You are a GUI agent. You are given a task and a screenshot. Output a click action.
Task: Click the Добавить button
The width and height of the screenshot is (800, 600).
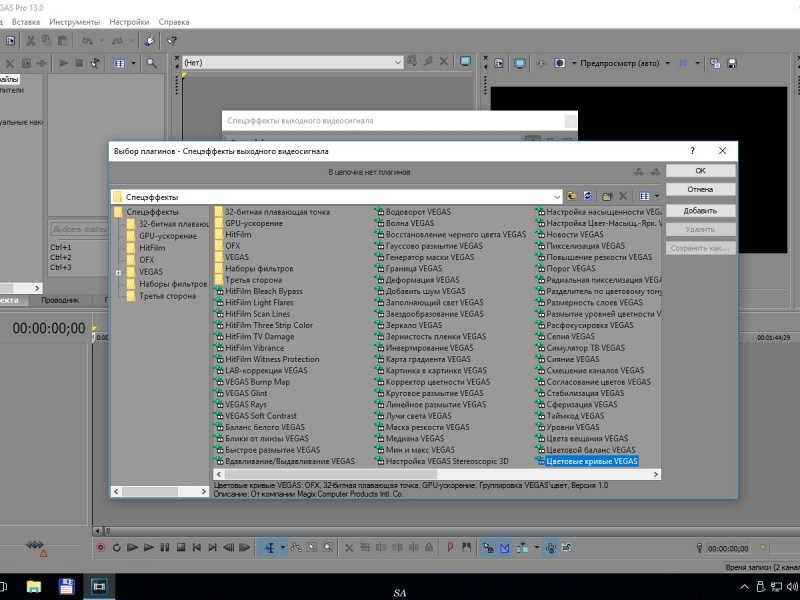pos(701,211)
